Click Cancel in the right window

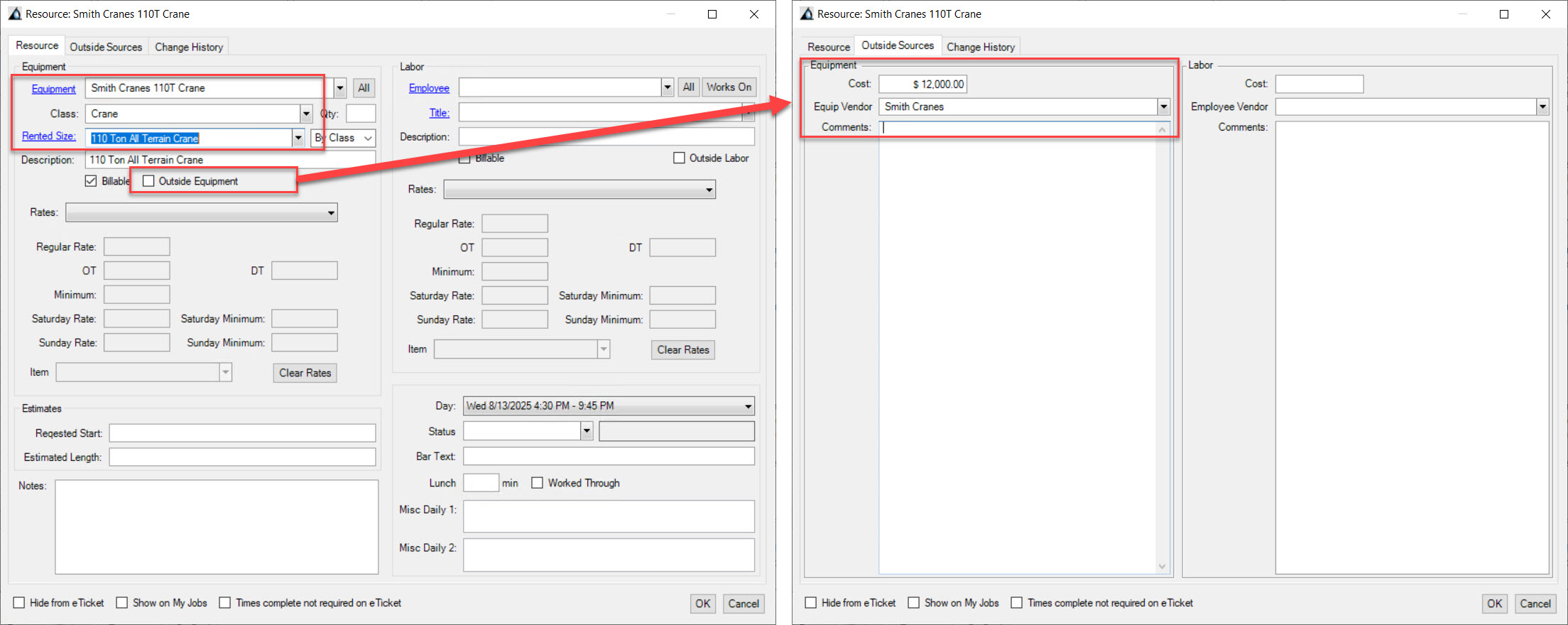(x=1535, y=604)
